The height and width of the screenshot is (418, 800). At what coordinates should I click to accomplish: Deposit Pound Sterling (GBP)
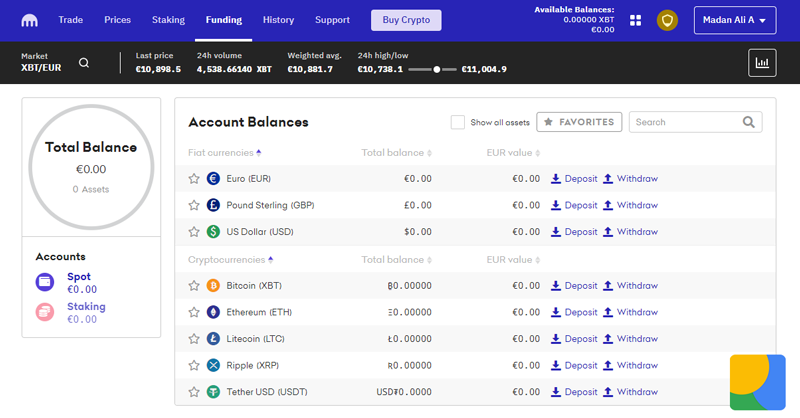coord(574,205)
